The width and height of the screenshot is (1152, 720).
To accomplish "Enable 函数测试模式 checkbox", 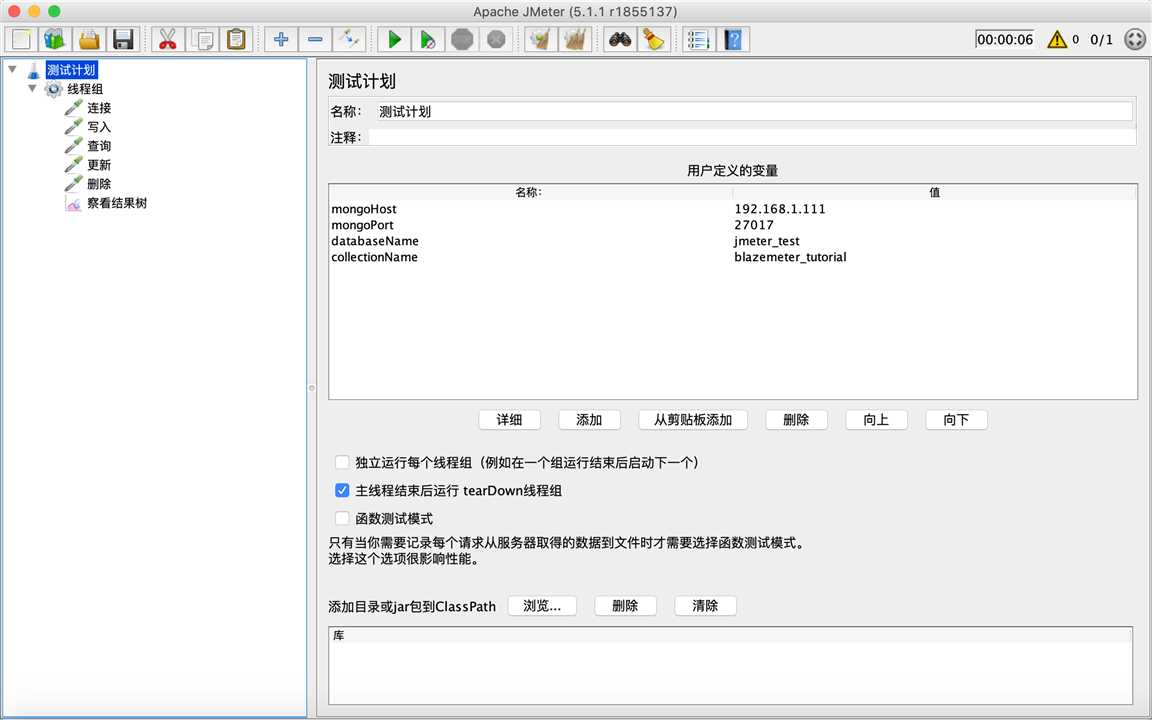I will (x=342, y=518).
